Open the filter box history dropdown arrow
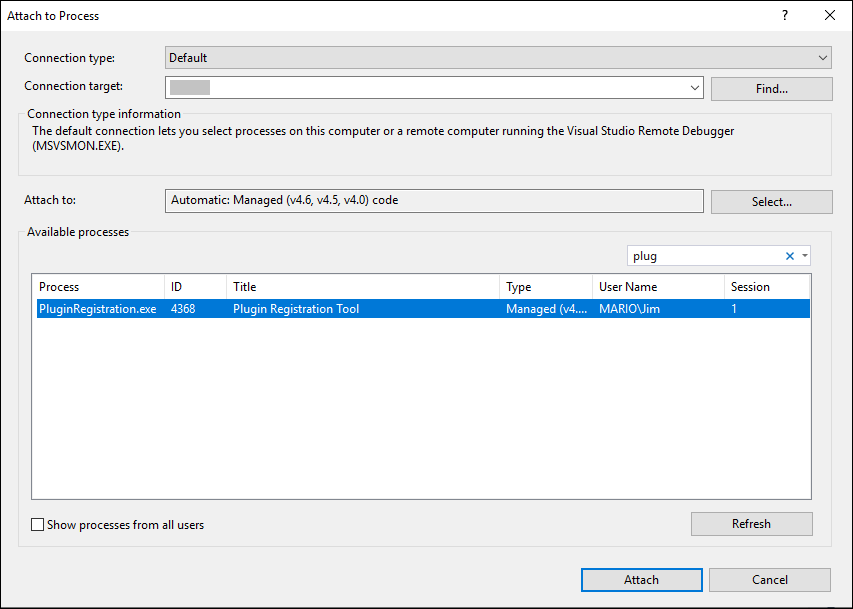Image resolution: width=853 pixels, height=609 pixels. (803, 255)
